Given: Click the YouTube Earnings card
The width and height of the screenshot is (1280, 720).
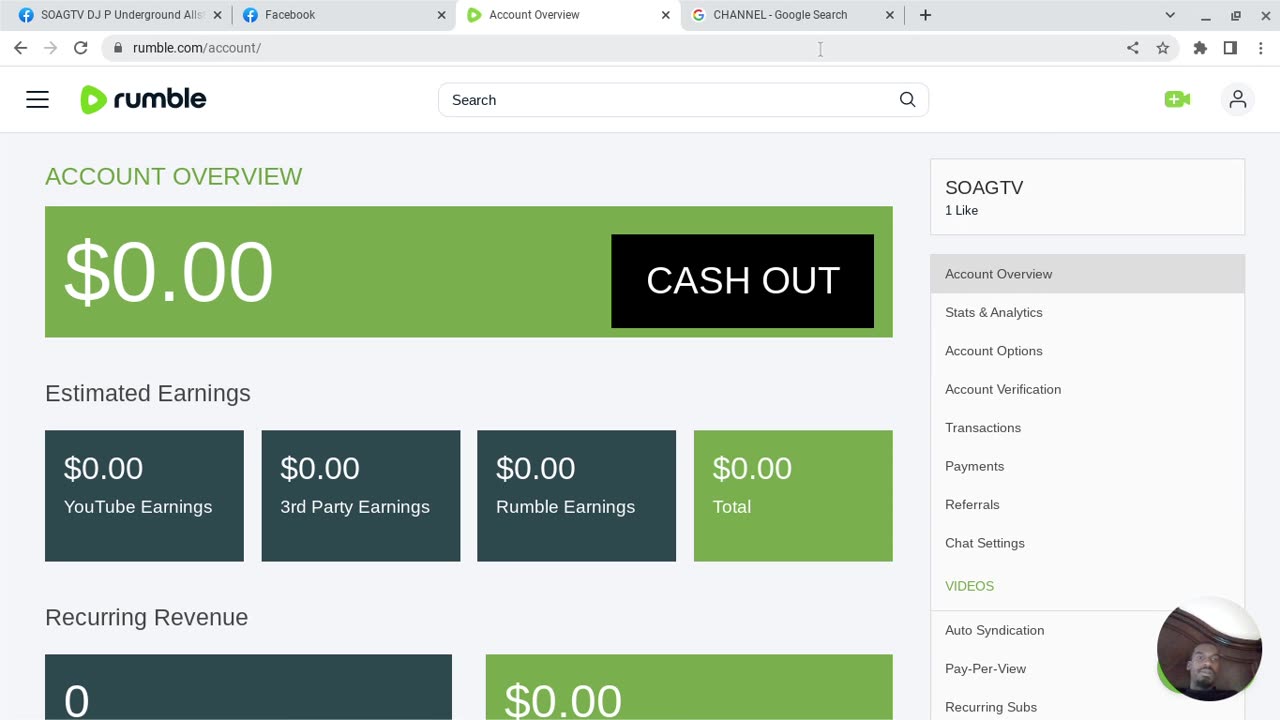Looking at the screenshot, I should coord(144,496).
